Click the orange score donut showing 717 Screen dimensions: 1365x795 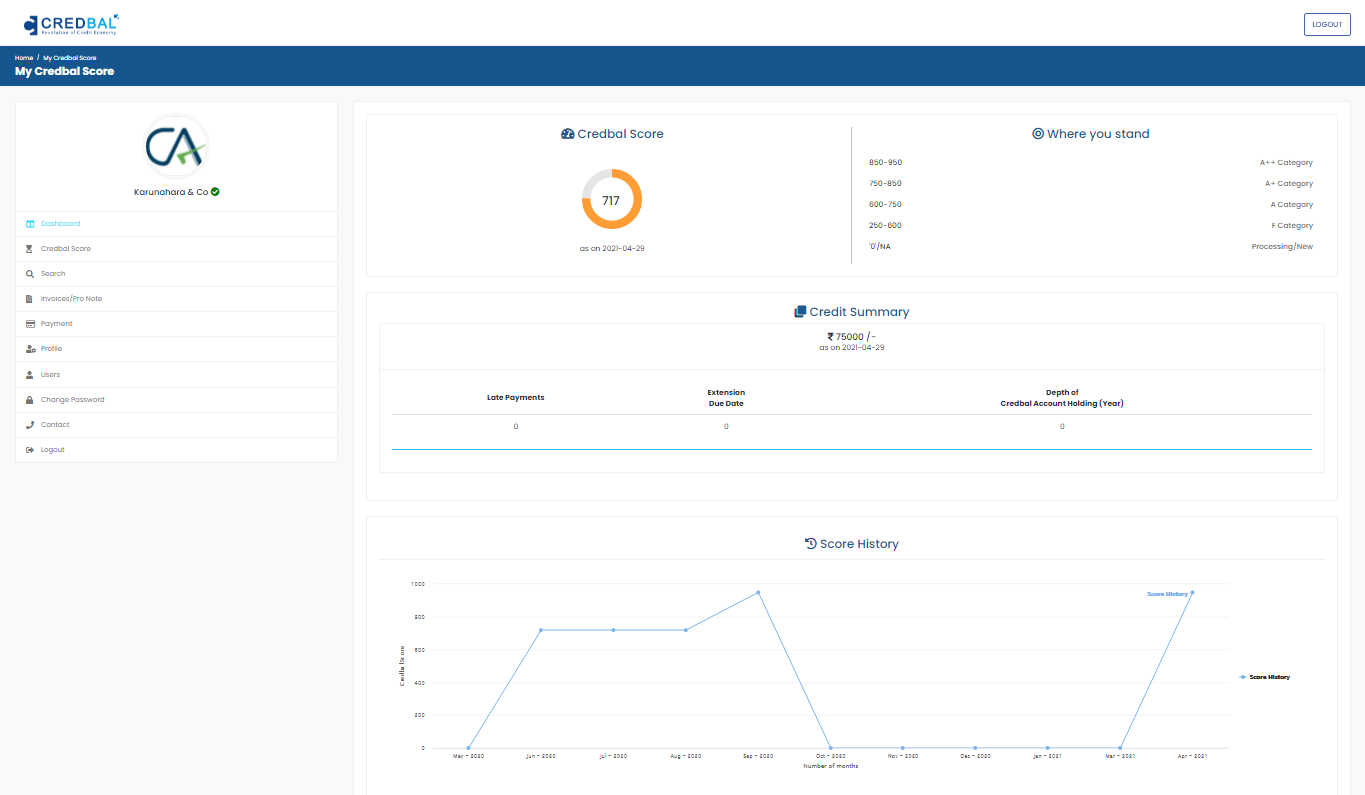pos(611,200)
